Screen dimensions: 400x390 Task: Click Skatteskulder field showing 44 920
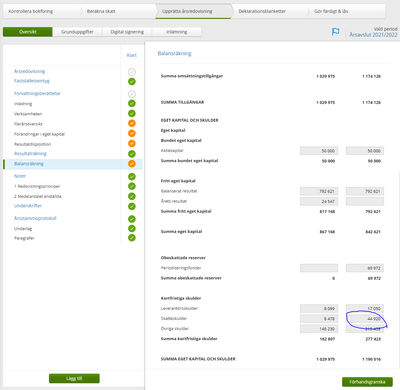(x=365, y=319)
